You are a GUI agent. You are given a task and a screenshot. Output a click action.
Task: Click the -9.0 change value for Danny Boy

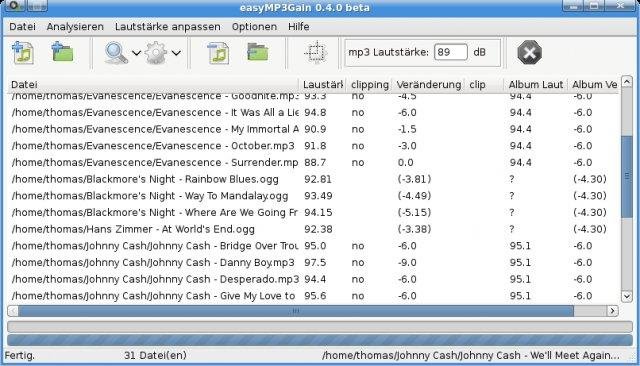click(x=407, y=263)
